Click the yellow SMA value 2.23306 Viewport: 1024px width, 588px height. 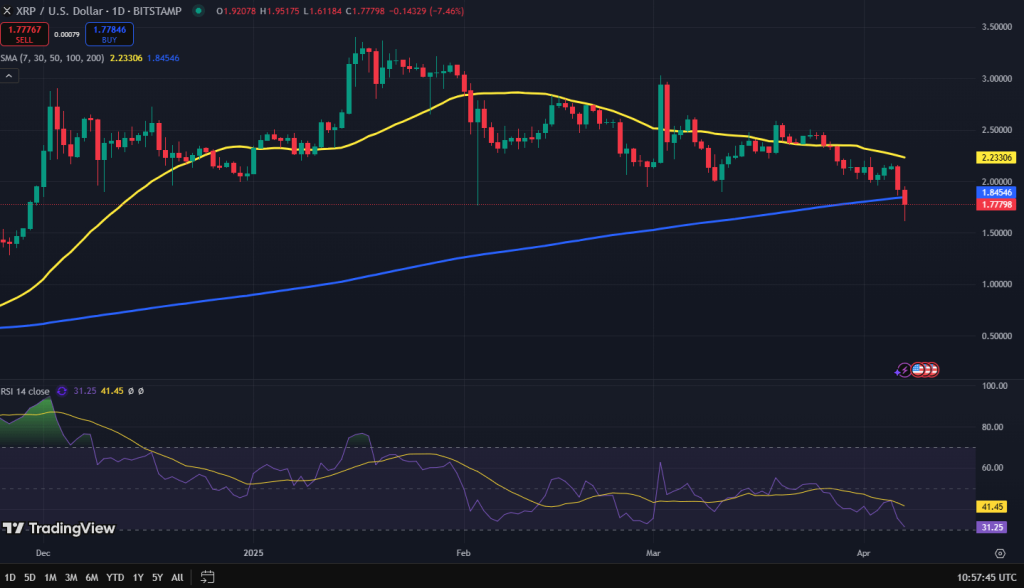click(x=126, y=58)
